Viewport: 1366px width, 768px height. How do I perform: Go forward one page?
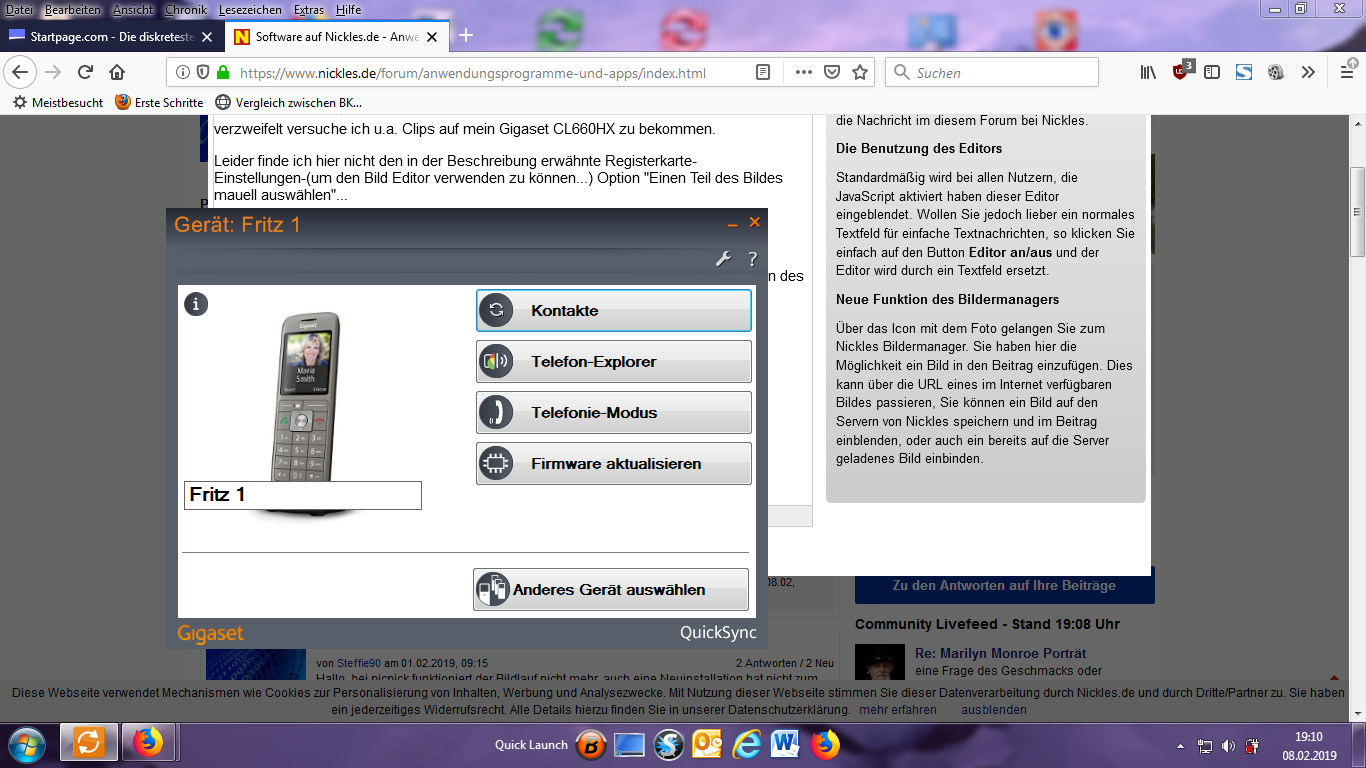tap(53, 72)
